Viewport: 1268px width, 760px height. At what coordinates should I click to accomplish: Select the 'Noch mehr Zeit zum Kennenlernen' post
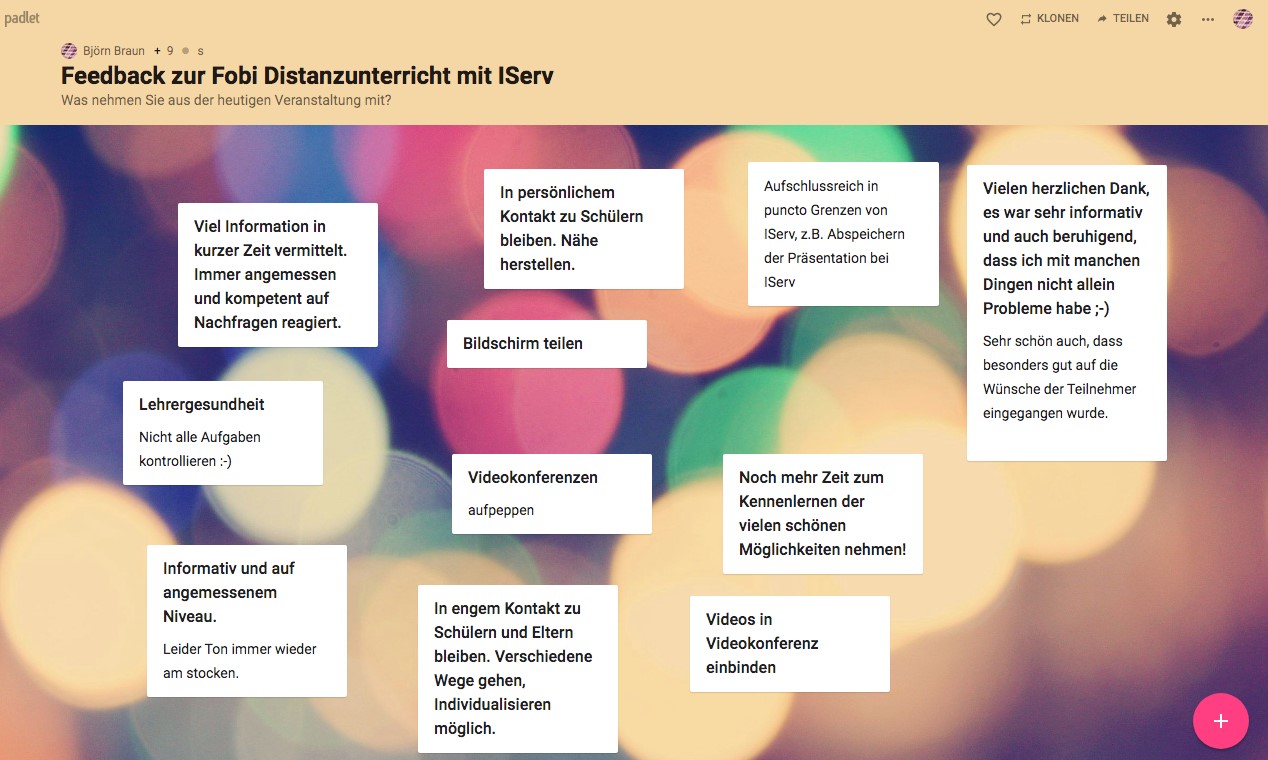point(823,514)
